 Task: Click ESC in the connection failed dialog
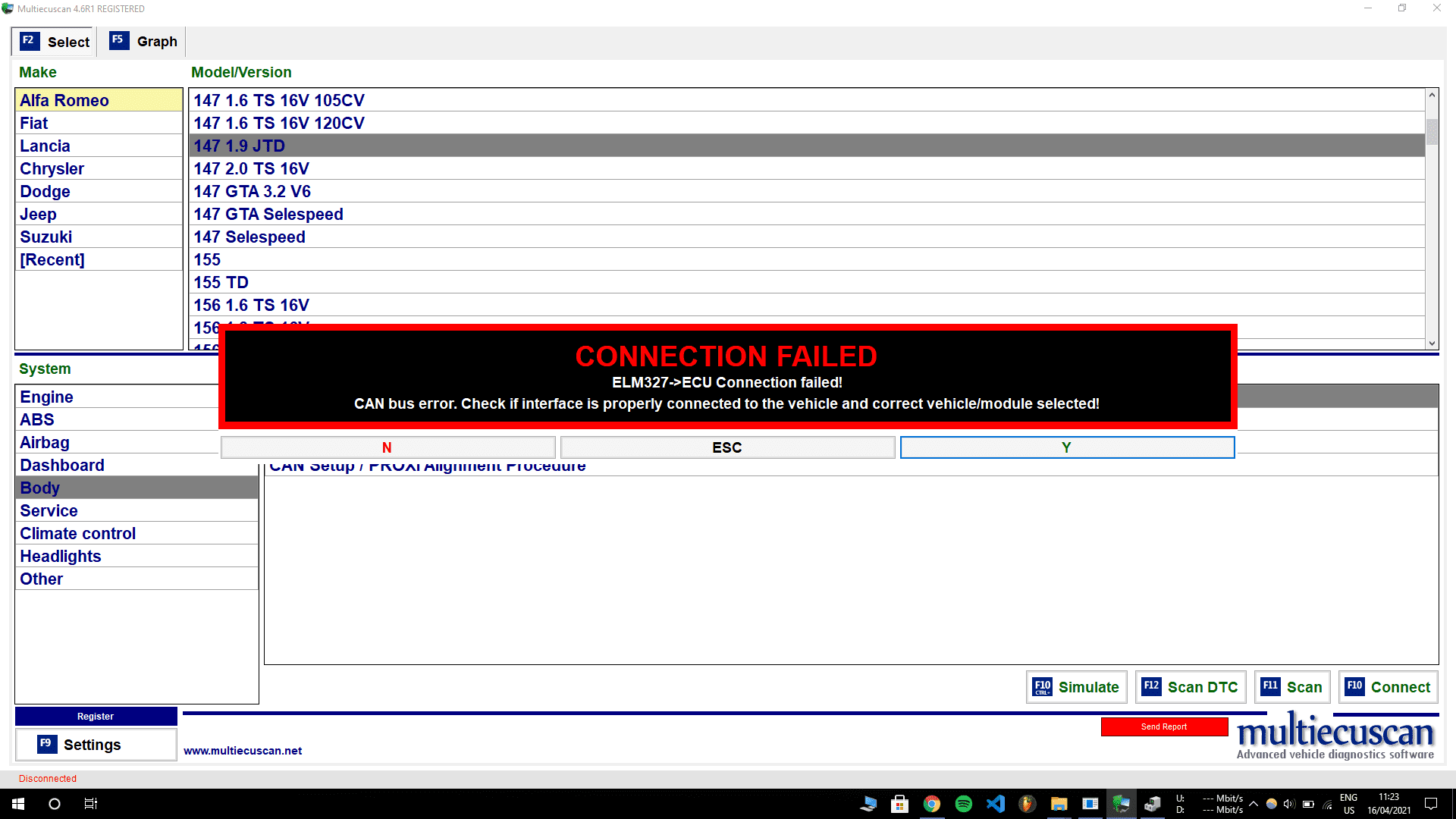point(727,447)
